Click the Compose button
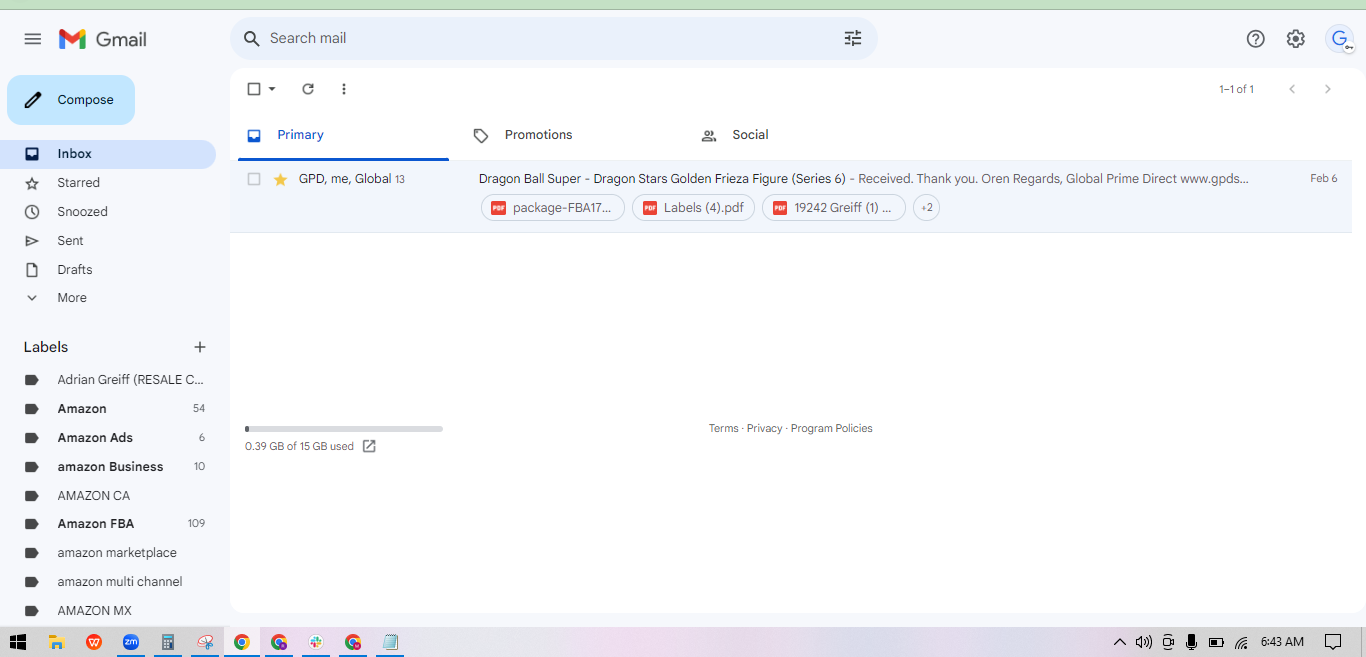Image resolution: width=1366 pixels, height=657 pixels. pyautogui.click(x=71, y=100)
